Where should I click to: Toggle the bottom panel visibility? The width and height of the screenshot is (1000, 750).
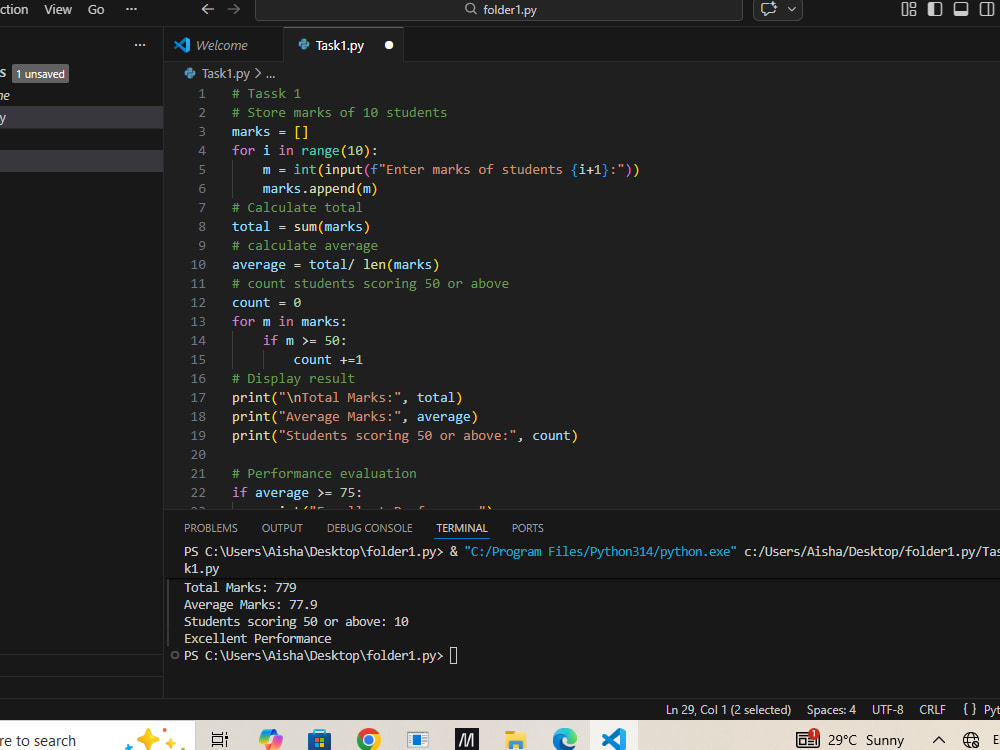[x=961, y=9]
